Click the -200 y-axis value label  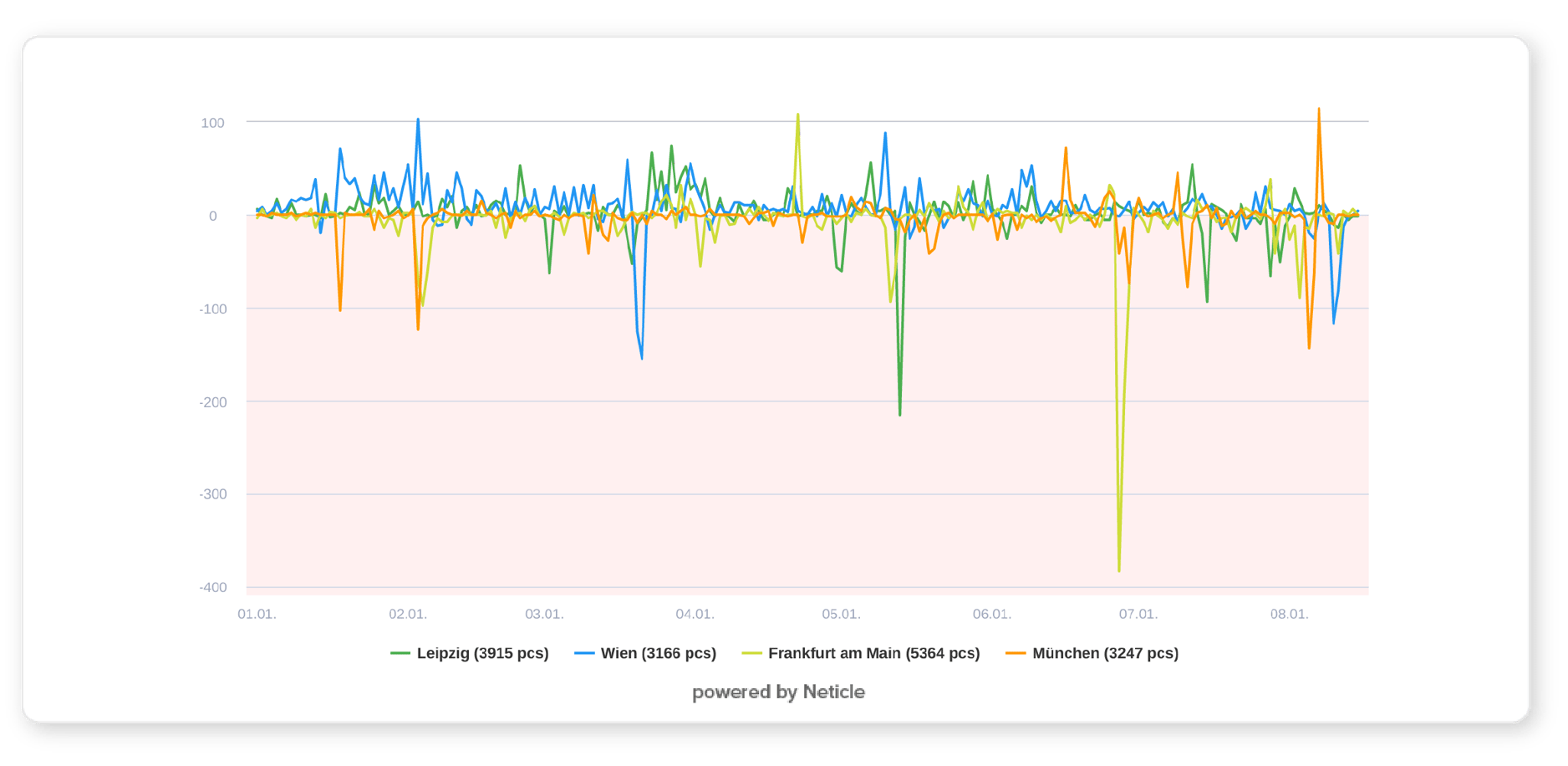tap(212, 402)
